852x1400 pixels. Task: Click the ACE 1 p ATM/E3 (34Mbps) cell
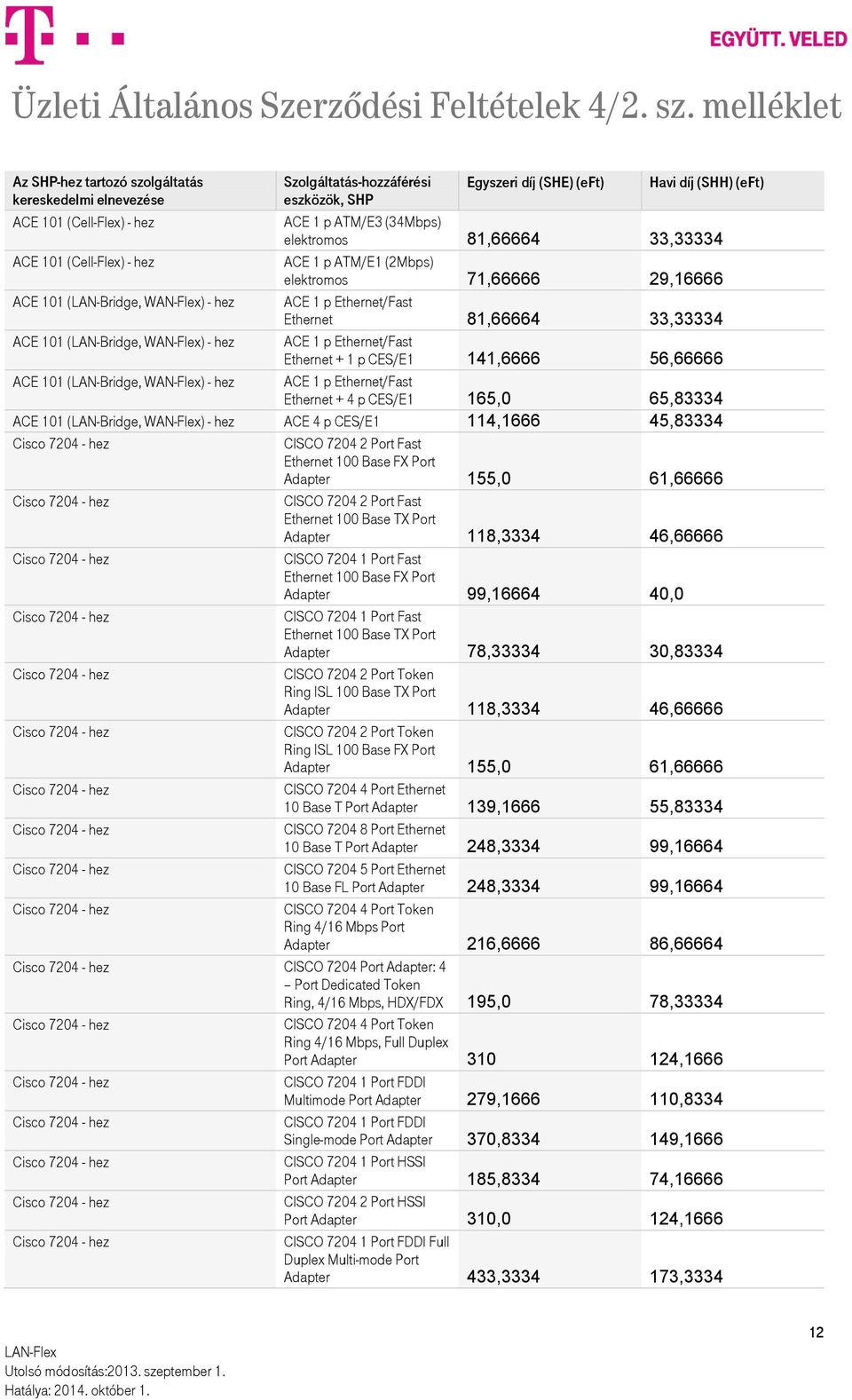(362, 231)
